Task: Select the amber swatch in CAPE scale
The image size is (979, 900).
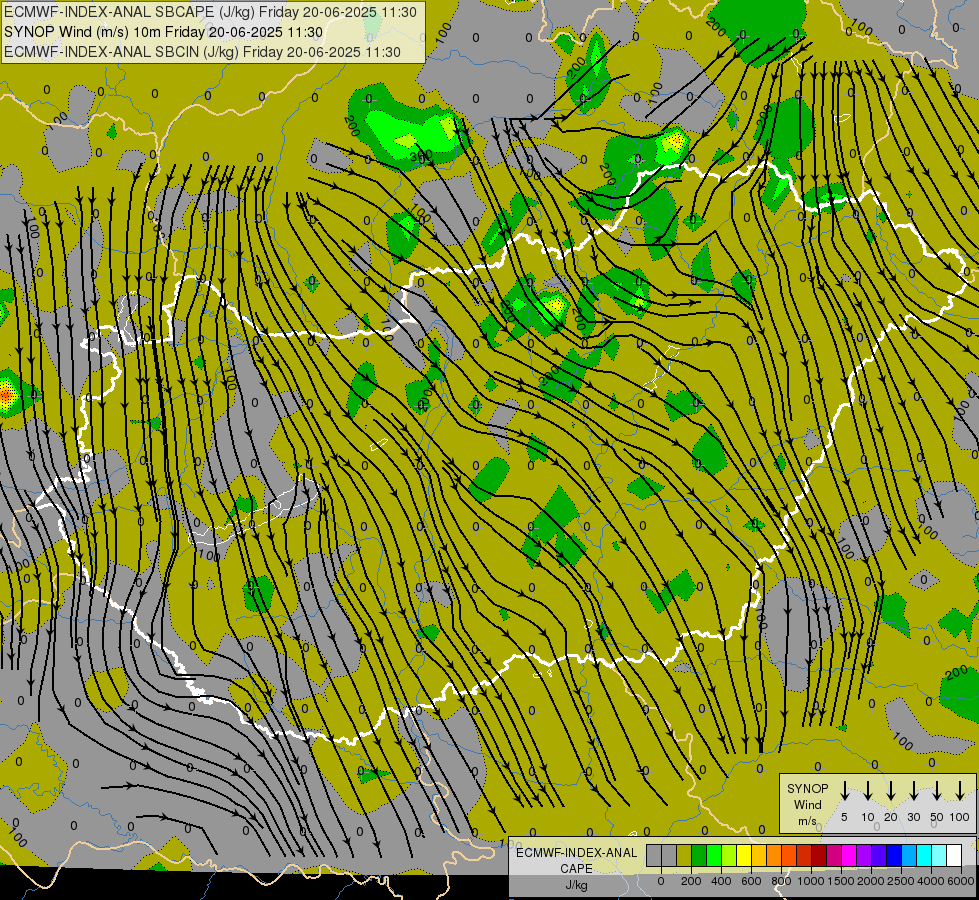Action: tap(759, 856)
